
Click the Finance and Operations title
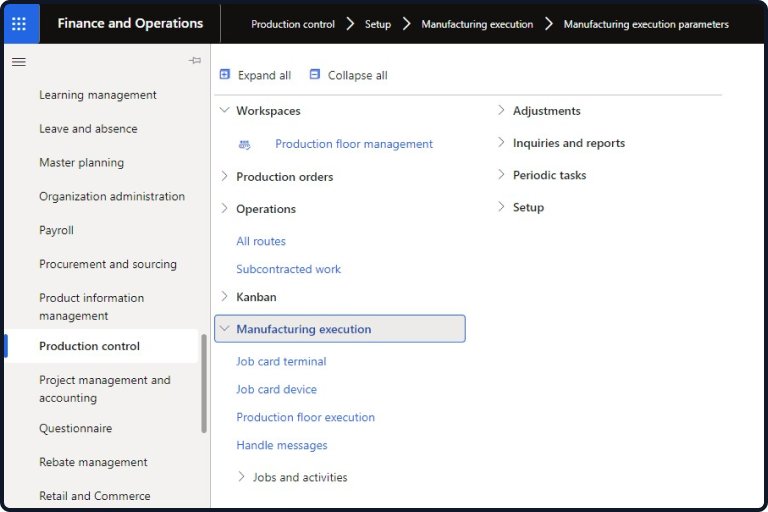click(130, 23)
